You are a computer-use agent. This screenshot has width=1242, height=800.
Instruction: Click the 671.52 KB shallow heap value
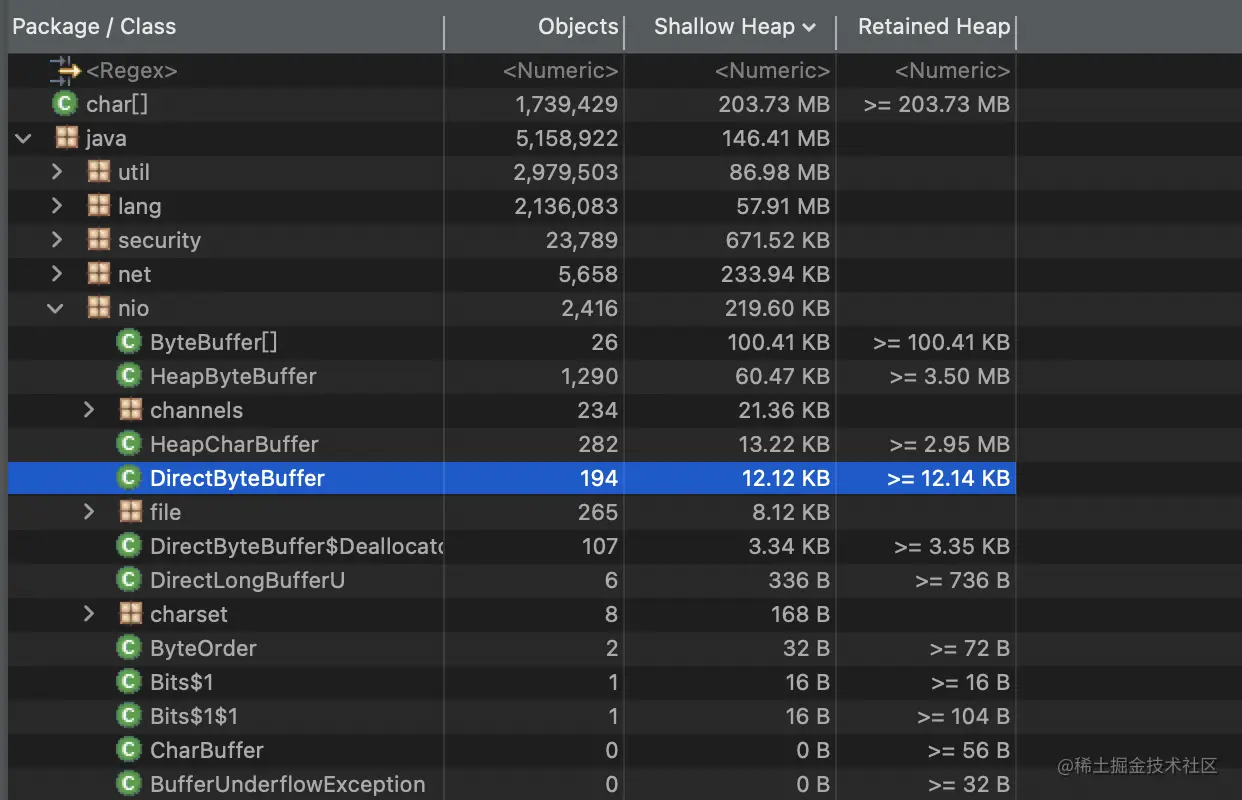coord(777,240)
